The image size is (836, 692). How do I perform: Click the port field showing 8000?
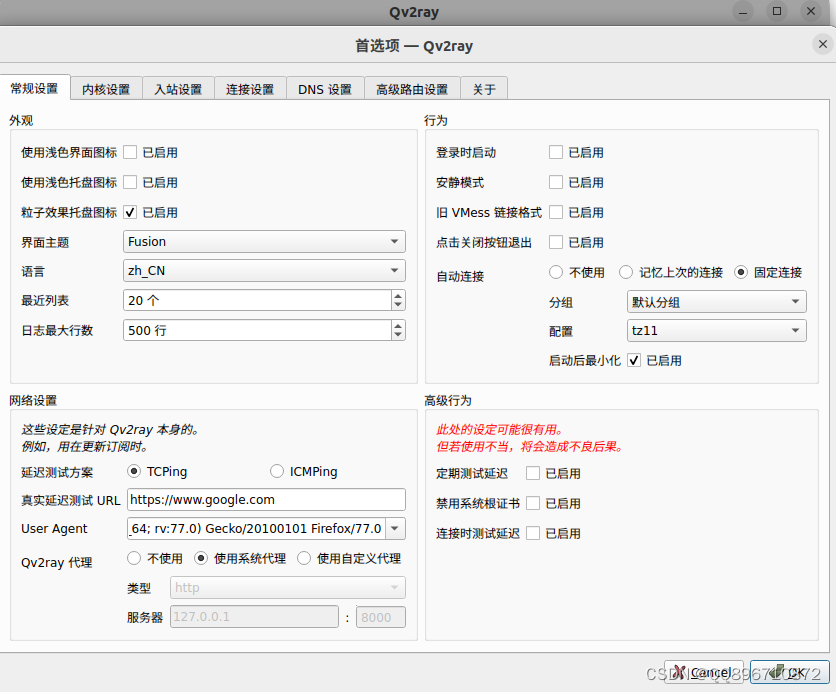click(x=381, y=617)
